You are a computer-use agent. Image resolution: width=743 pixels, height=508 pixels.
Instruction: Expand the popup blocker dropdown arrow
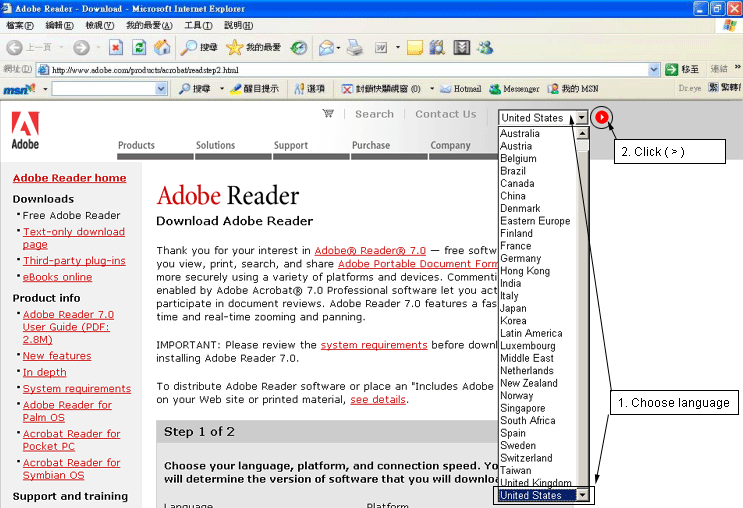(432, 89)
